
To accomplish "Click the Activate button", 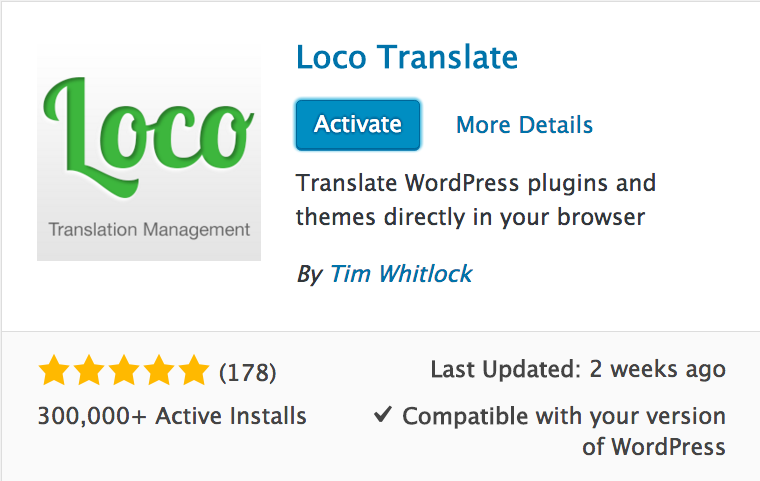I will (x=357, y=125).
